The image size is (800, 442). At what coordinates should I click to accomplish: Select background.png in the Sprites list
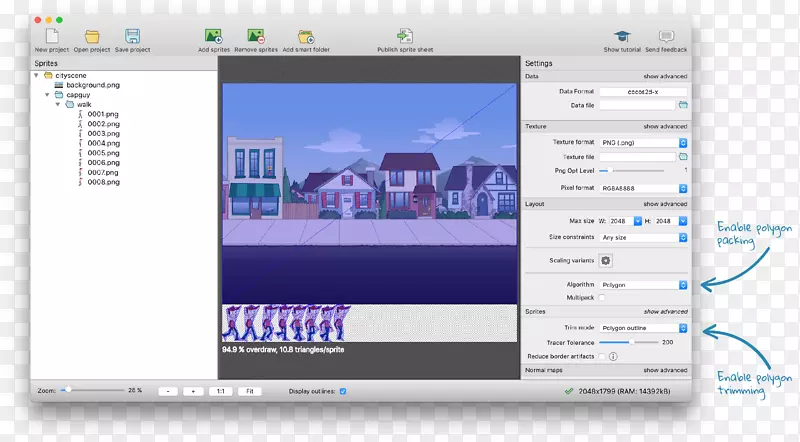click(92, 86)
